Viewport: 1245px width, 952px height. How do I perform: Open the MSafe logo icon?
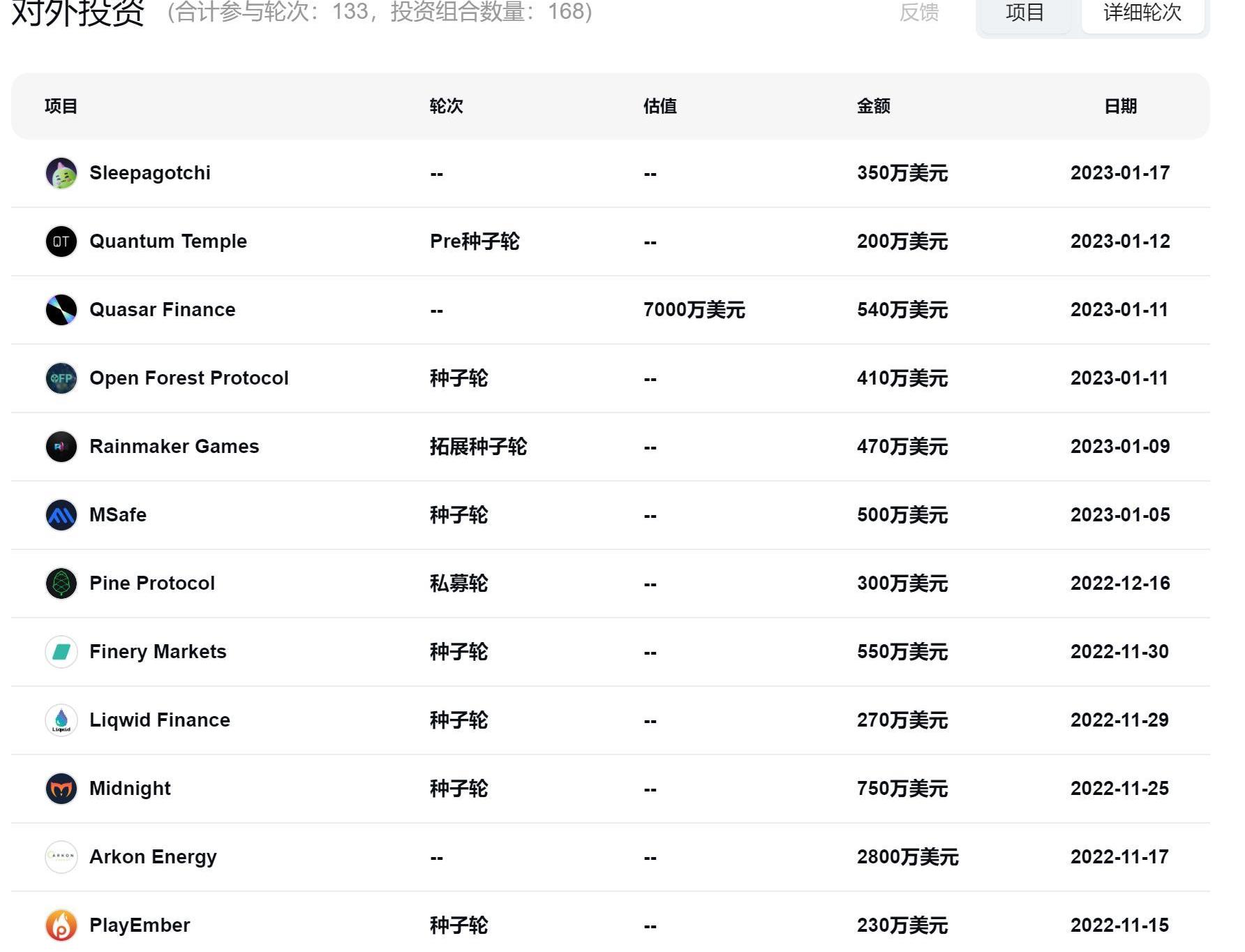[61, 515]
